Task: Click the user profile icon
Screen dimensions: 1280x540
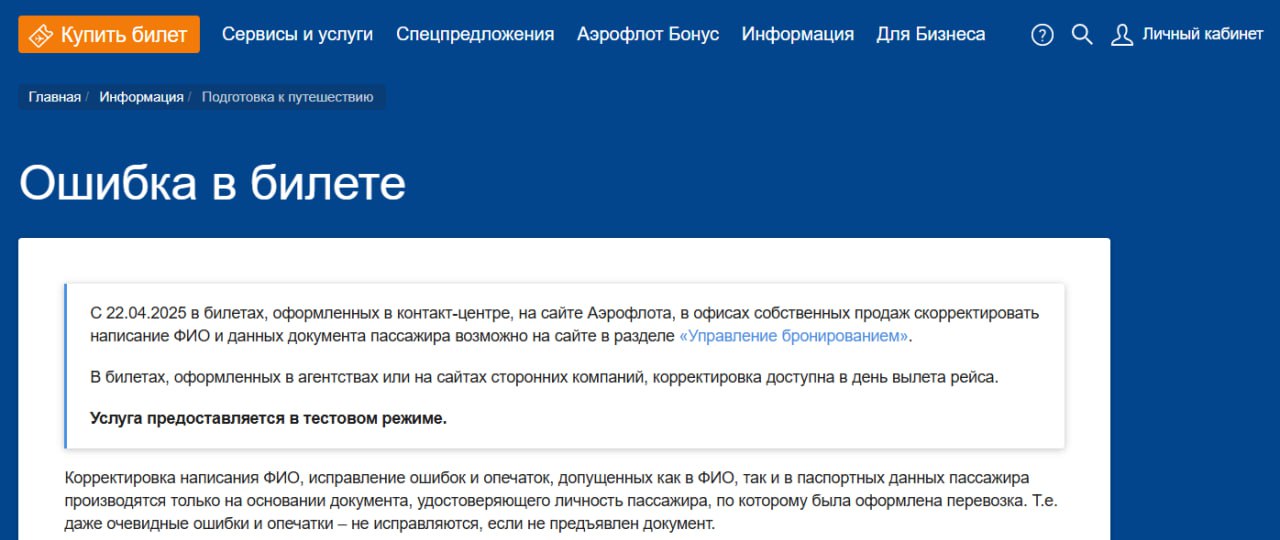Action: point(1122,35)
